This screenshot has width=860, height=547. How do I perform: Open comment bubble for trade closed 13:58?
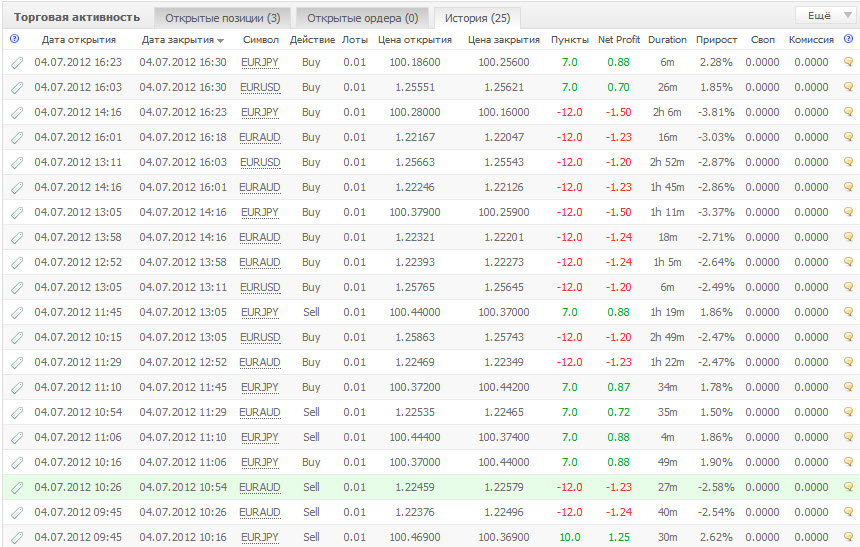pyautogui.click(x=848, y=262)
